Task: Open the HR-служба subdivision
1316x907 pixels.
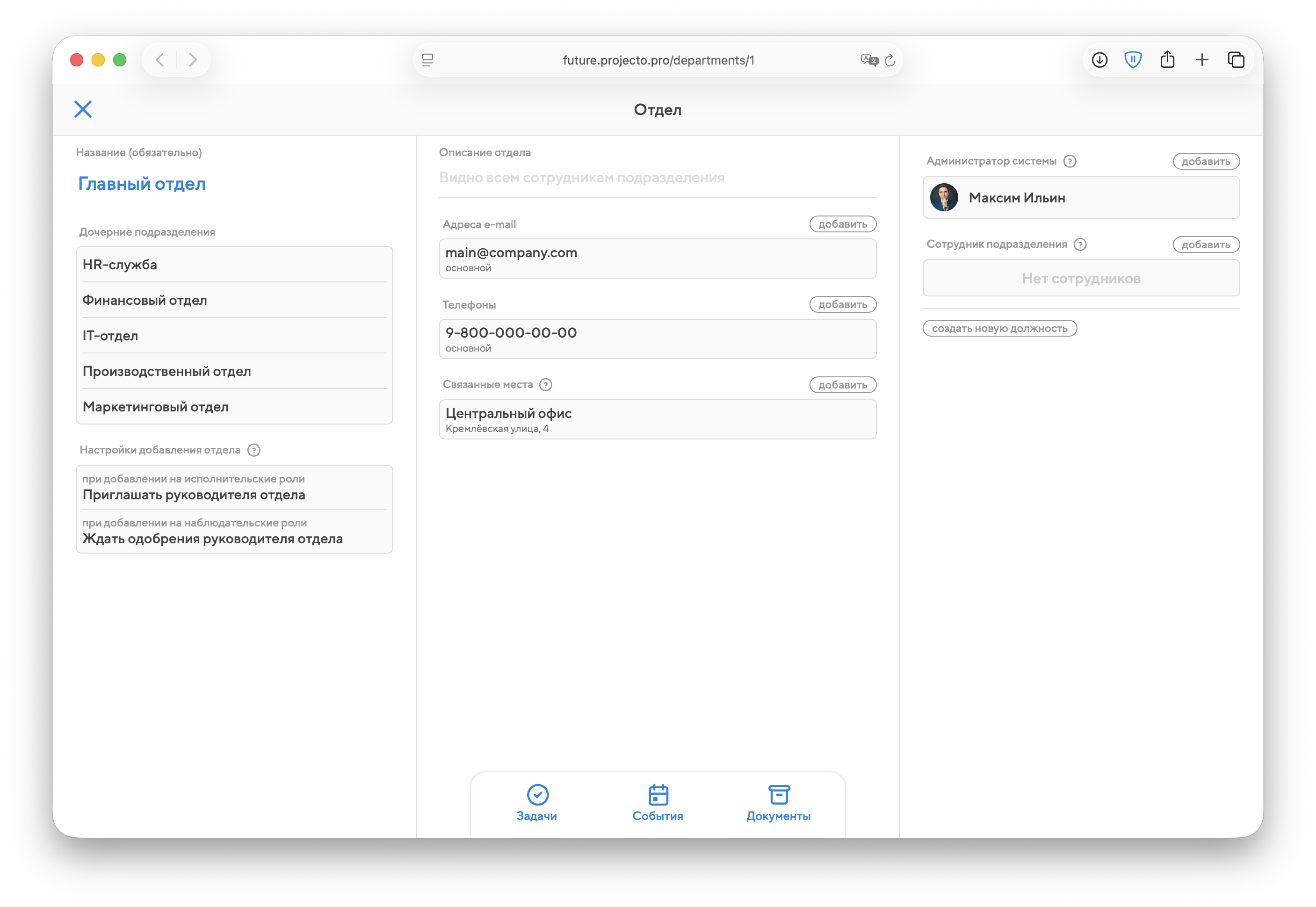Action: 234,265
